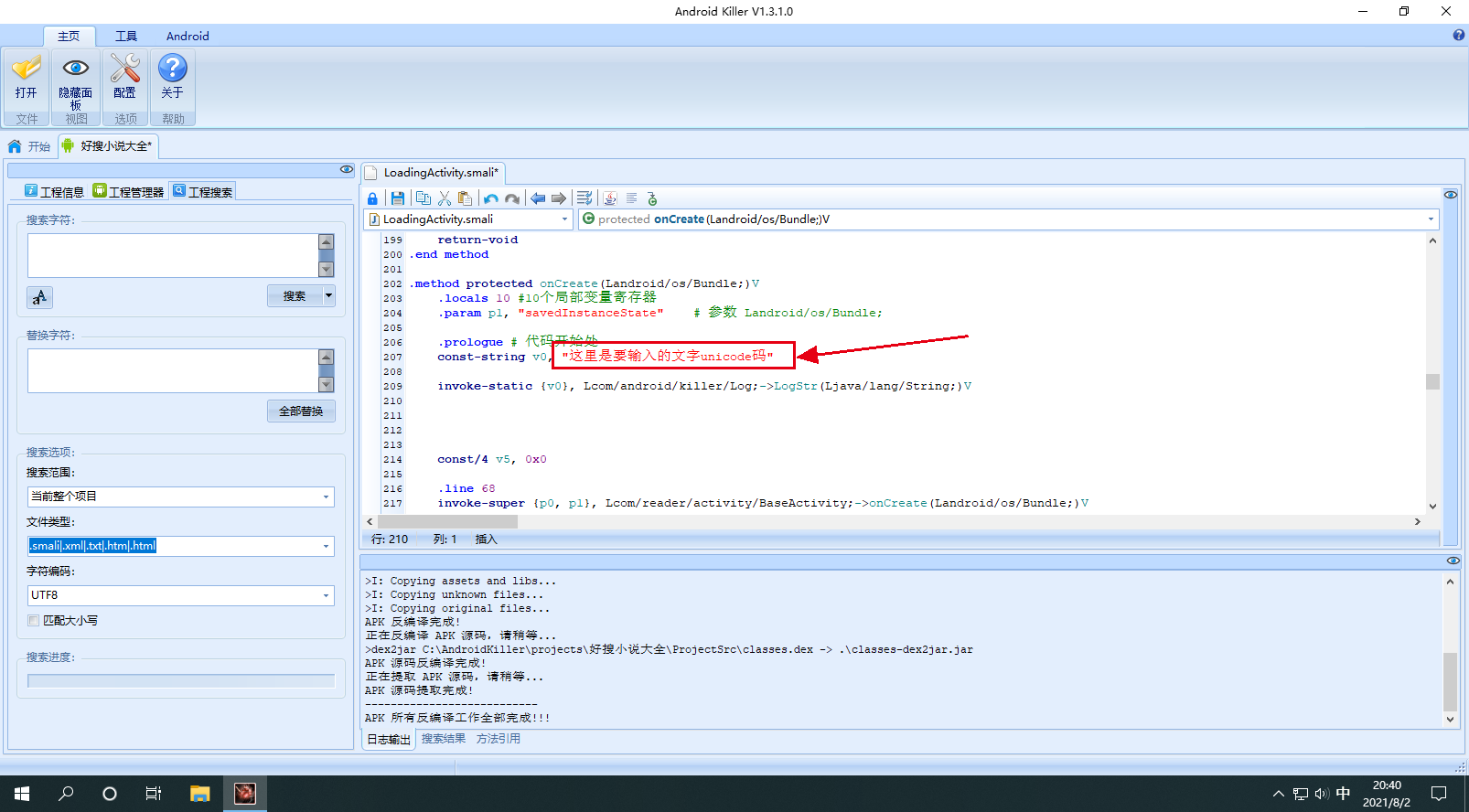
Task: Toggle the eye icon on log output panel
Action: click(1453, 561)
